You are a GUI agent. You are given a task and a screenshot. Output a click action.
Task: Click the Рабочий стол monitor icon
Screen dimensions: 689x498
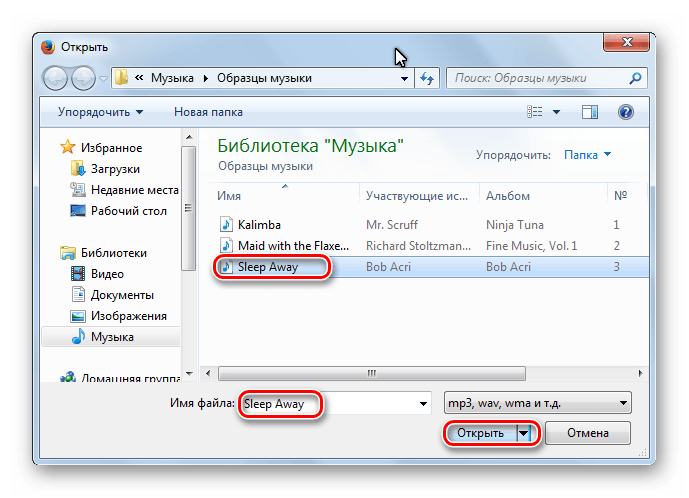pos(78,211)
